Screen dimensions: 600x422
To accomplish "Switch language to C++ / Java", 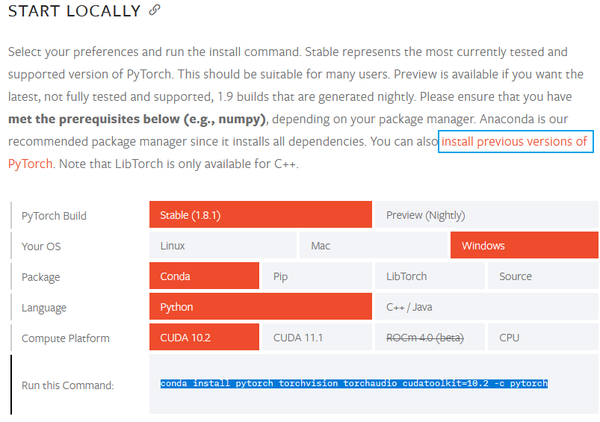I will pos(486,306).
